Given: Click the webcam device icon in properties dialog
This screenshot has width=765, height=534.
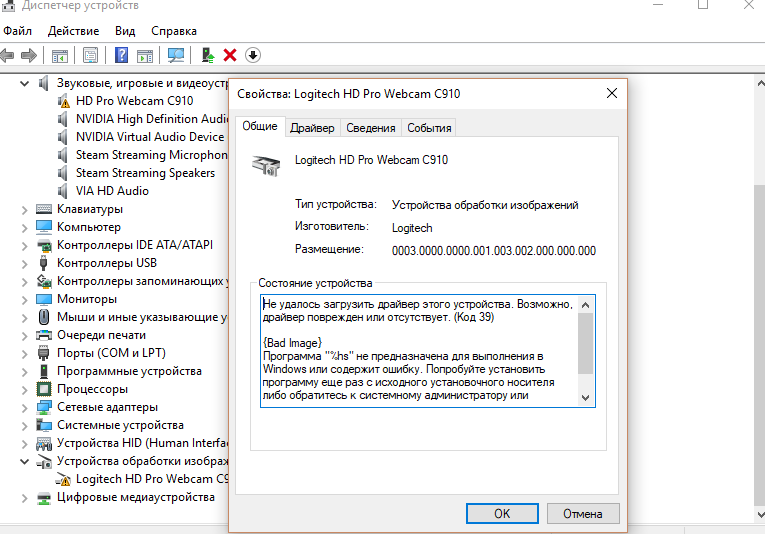Looking at the screenshot, I should (x=266, y=165).
